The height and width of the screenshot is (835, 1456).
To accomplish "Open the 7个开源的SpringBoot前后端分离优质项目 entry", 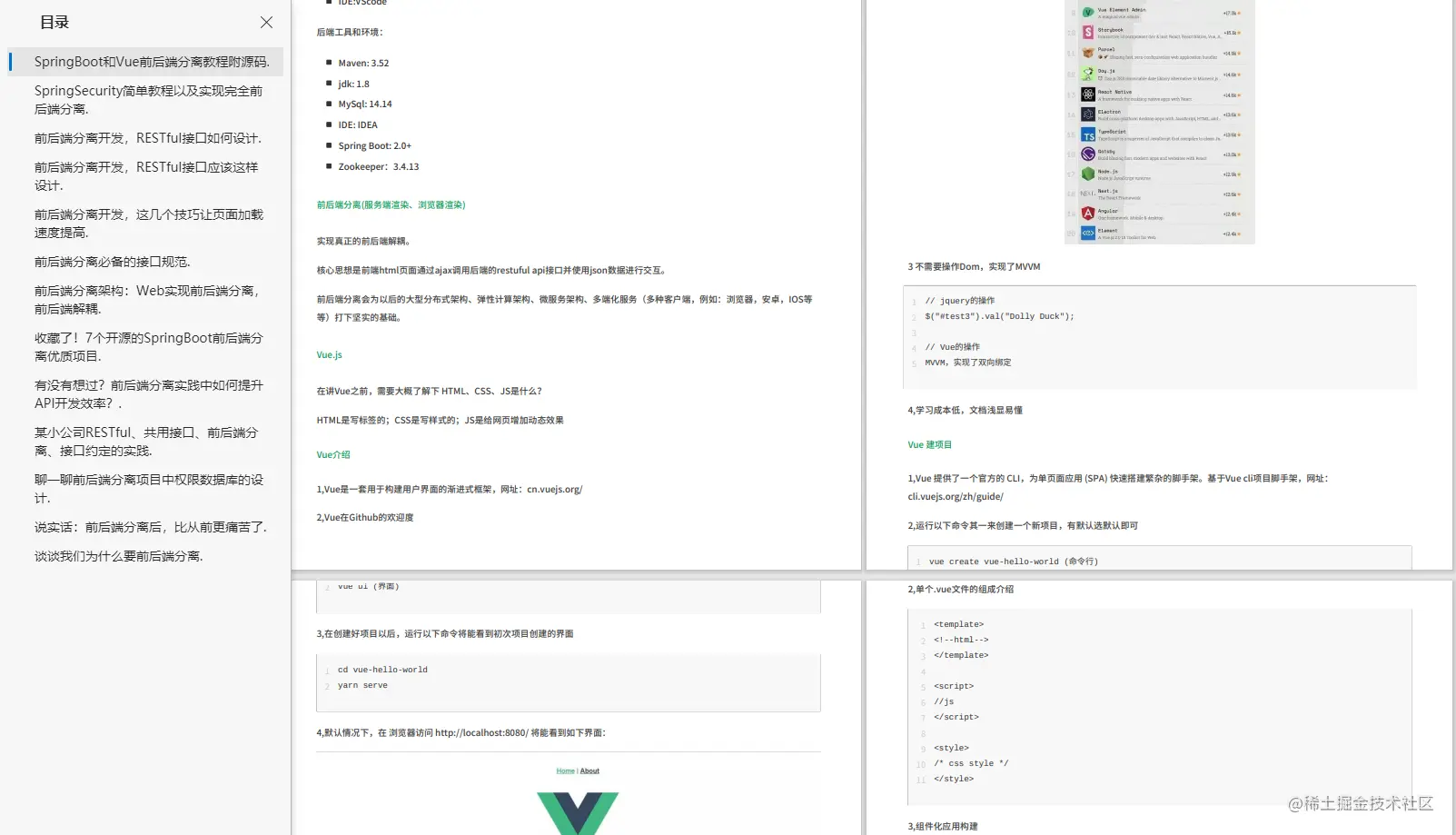I will 148,347.
